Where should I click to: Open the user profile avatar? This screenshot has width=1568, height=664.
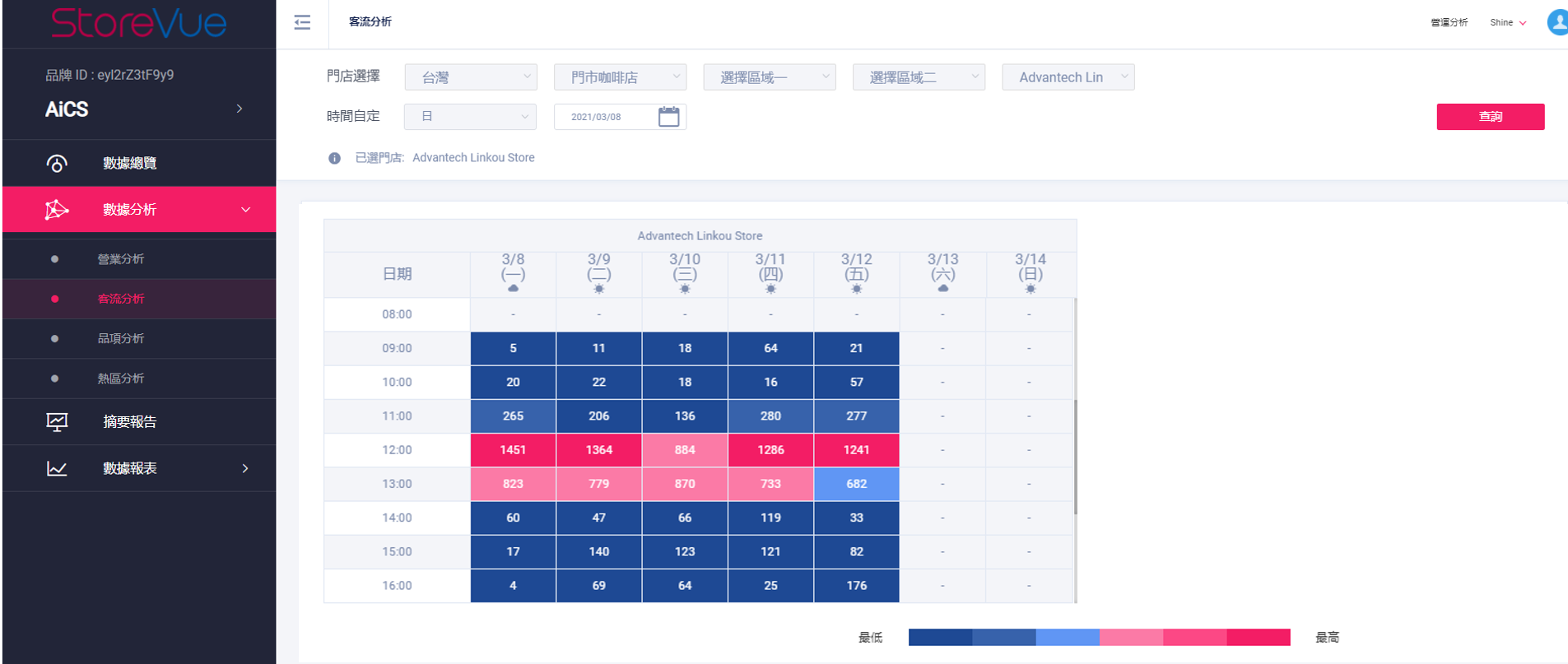point(1557,22)
